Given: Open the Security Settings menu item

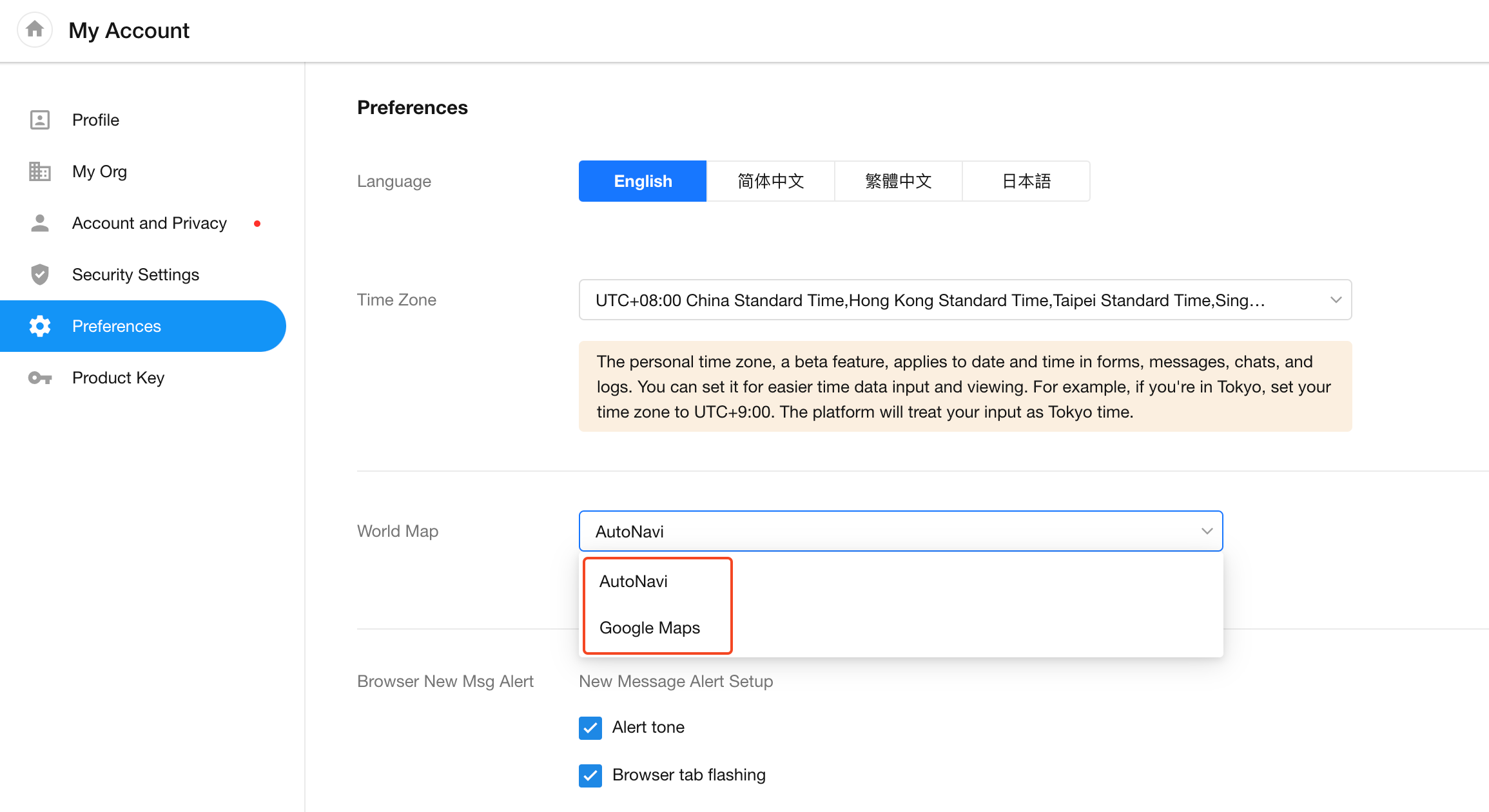Looking at the screenshot, I should [x=135, y=275].
